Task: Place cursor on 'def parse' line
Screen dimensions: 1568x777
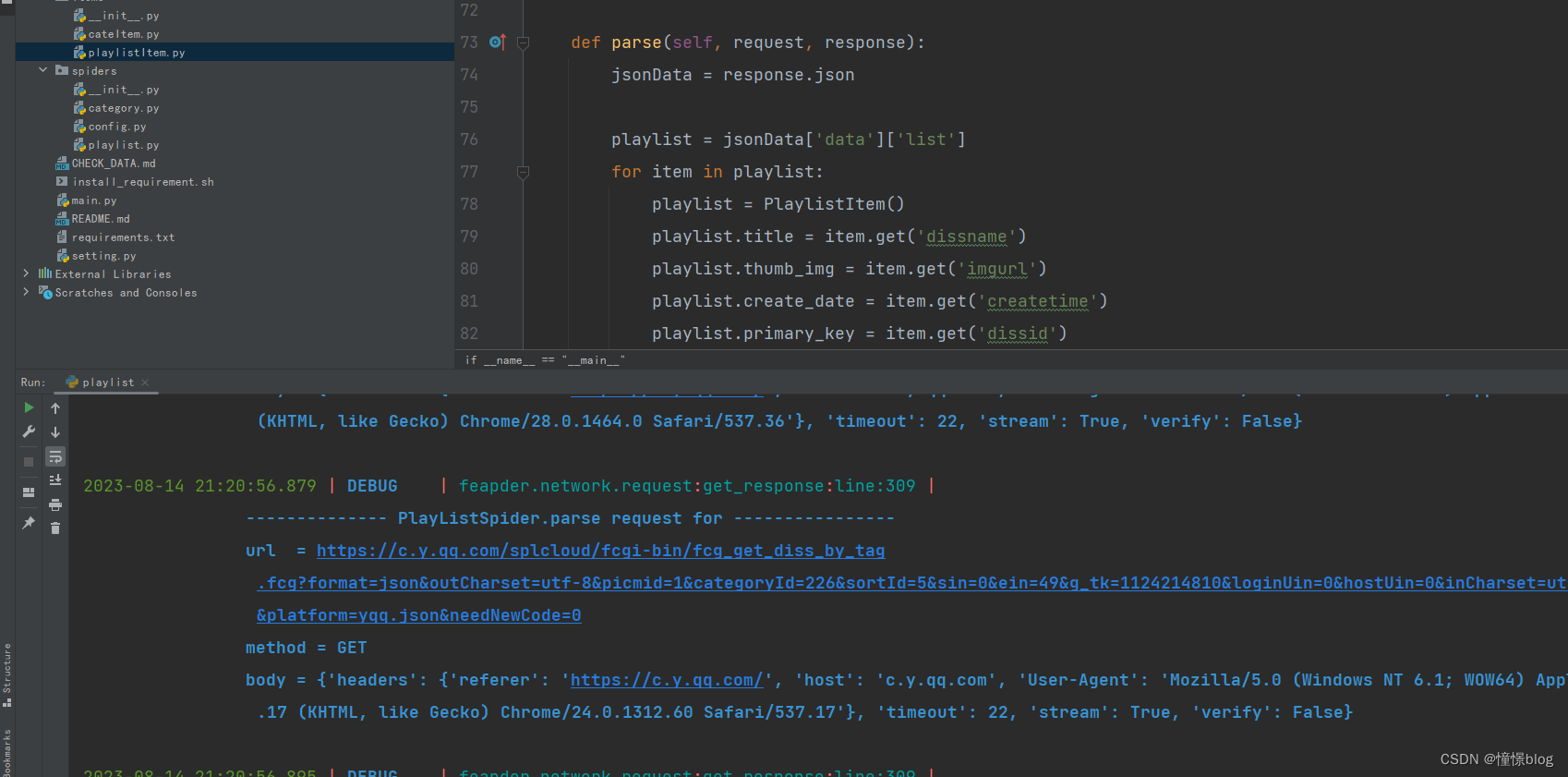Action: [747, 42]
